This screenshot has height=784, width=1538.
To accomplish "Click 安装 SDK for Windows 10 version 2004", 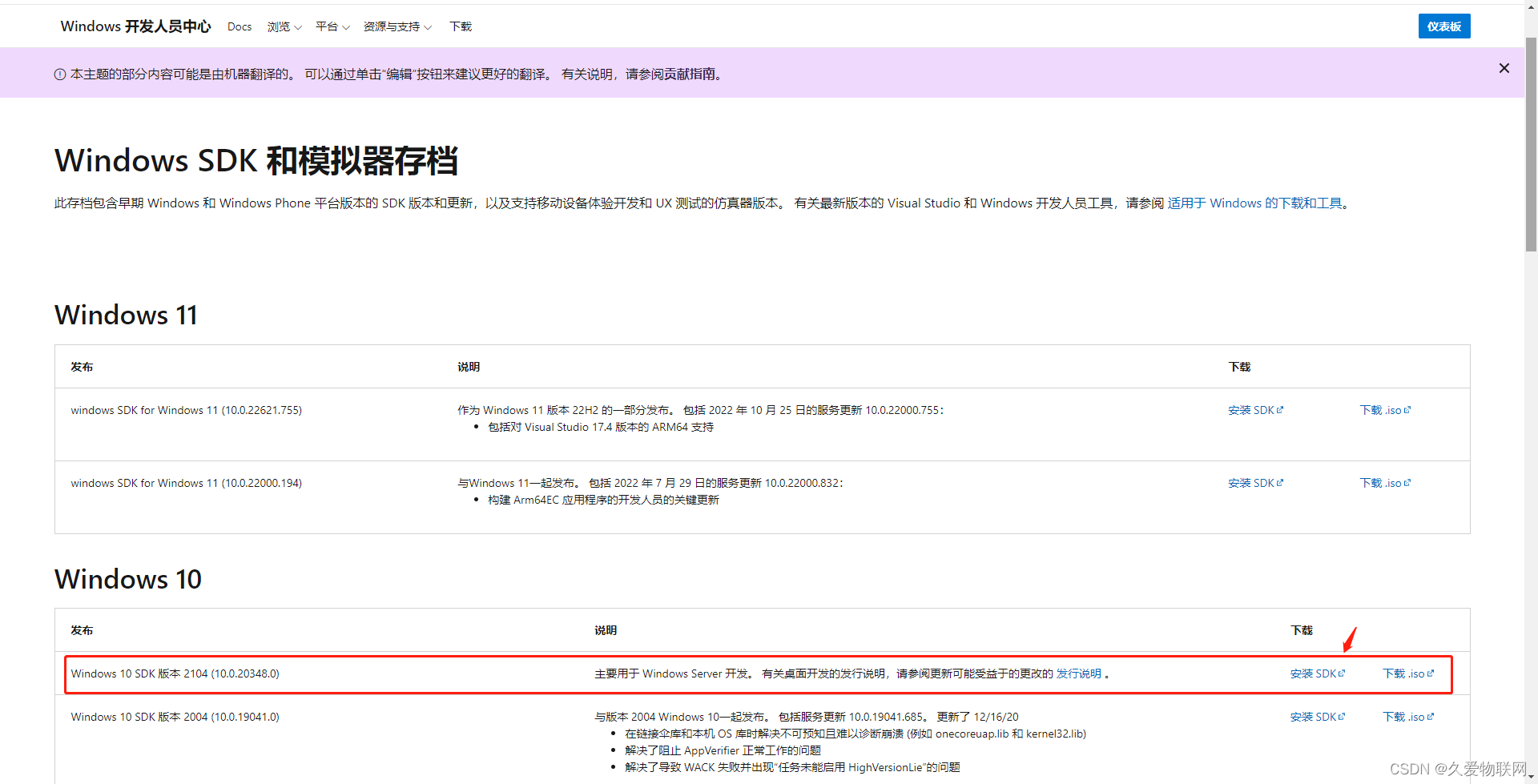I will tap(1318, 717).
